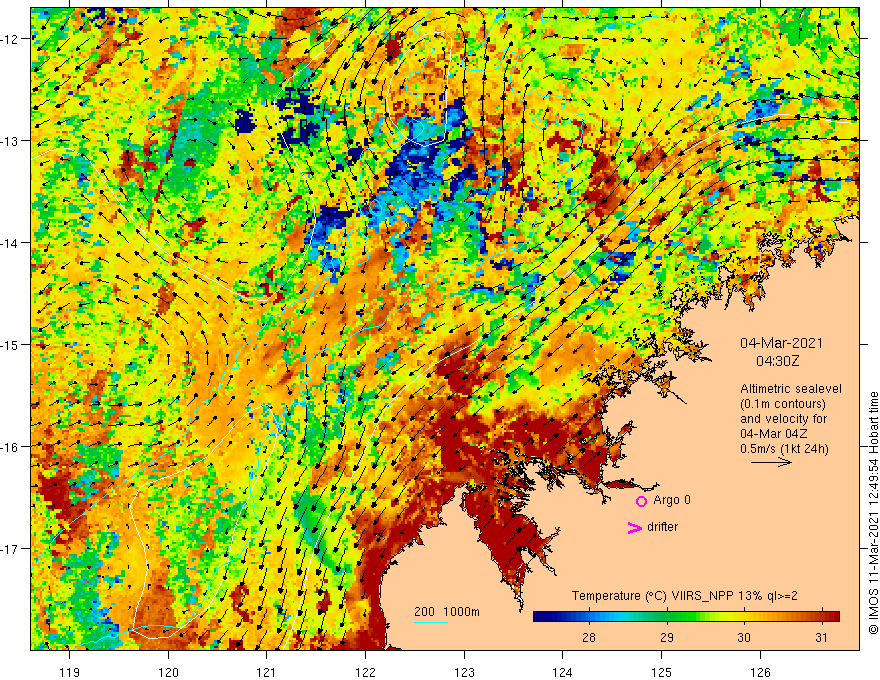Click the 122 longitude axis label

coord(365,672)
